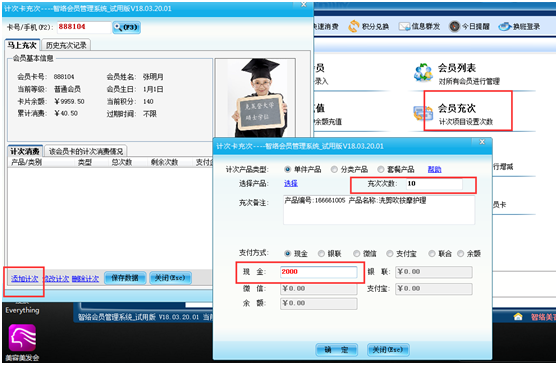Image resolution: width=558 pixels, height=365 pixels.
Task: Click 删除计次 link
Action: pyautogui.click(x=85, y=279)
